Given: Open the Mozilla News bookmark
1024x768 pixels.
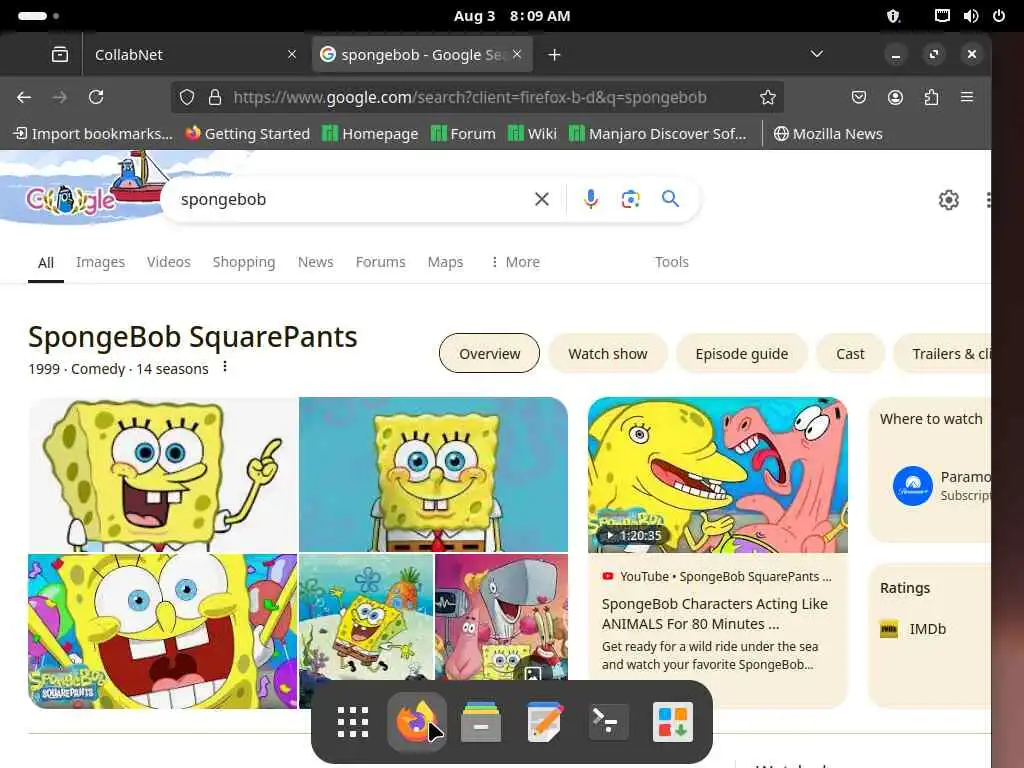Looking at the screenshot, I should (x=828, y=133).
